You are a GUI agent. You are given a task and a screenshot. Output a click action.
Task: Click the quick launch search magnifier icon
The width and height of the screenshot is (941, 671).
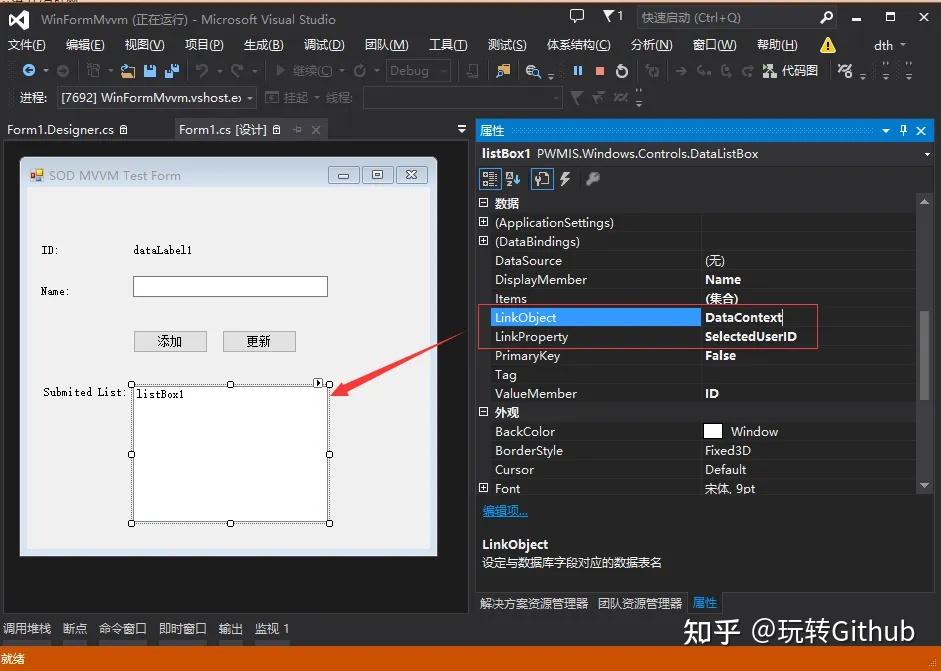coord(826,18)
